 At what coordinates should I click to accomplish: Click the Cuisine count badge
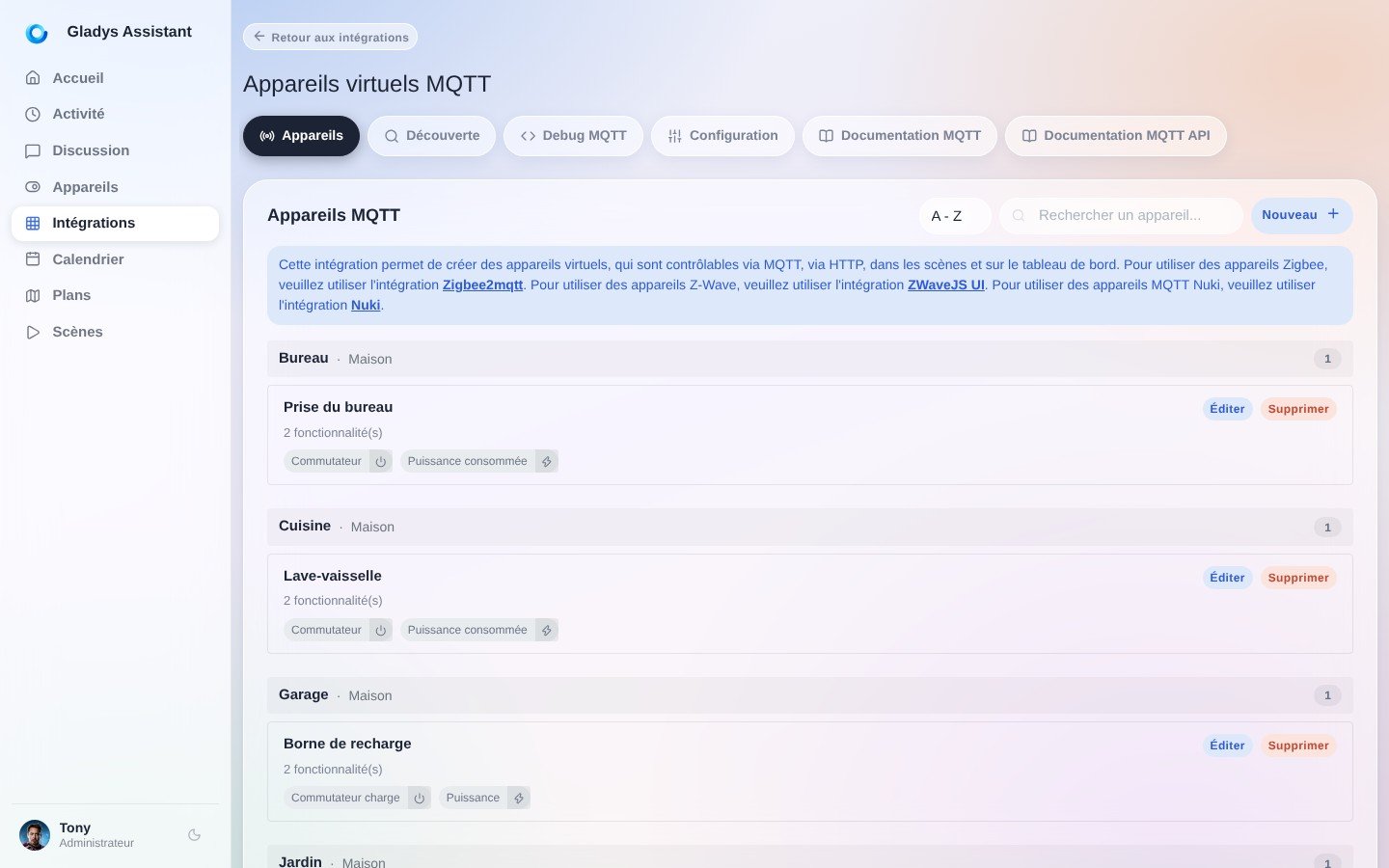tap(1327, 528)
